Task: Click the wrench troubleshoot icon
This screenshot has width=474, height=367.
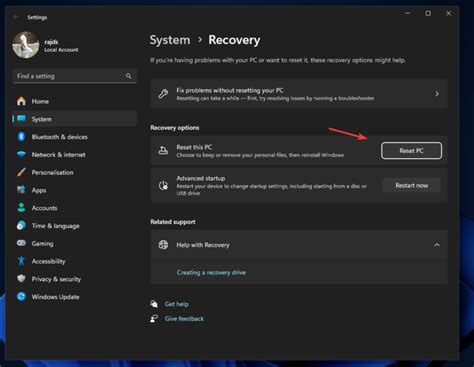Action: click(163, 94)
